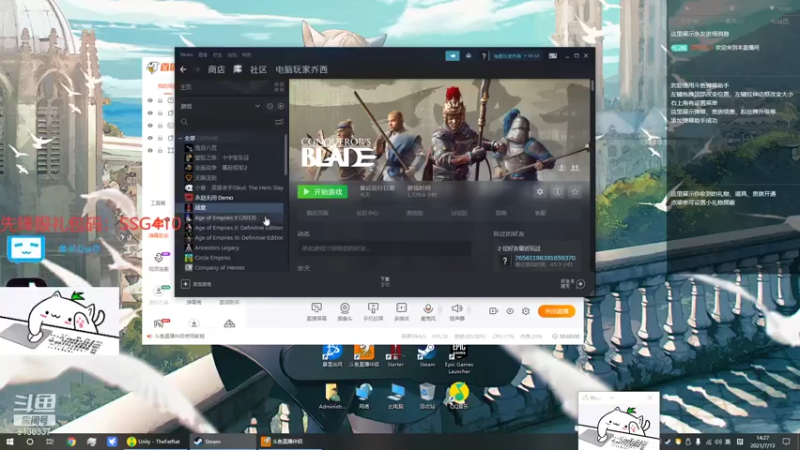
Task: Click the library search field
Action: click(227, 122)
